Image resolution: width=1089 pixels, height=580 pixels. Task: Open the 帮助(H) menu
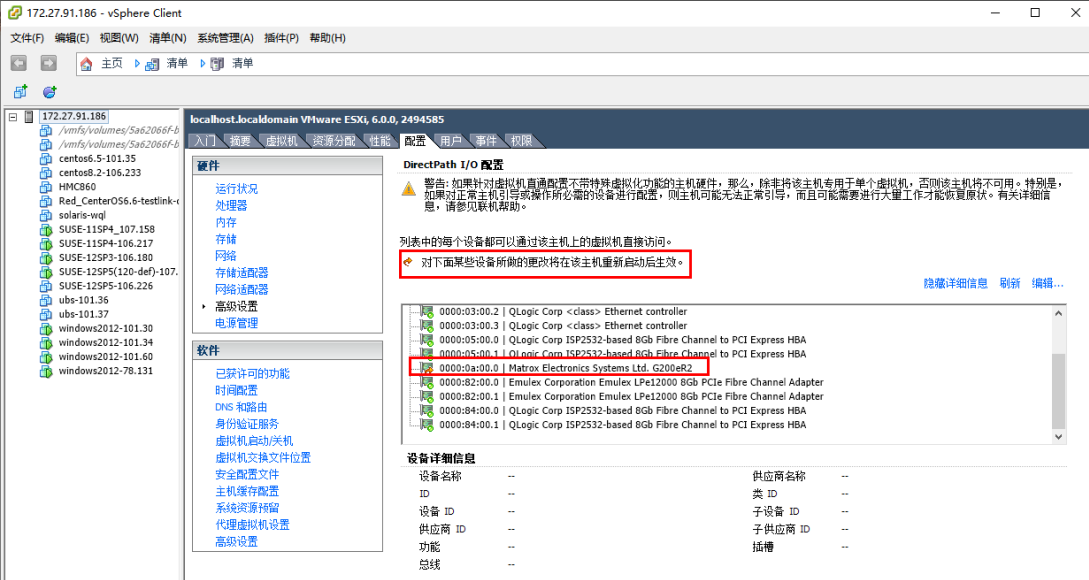click(328, 38)
